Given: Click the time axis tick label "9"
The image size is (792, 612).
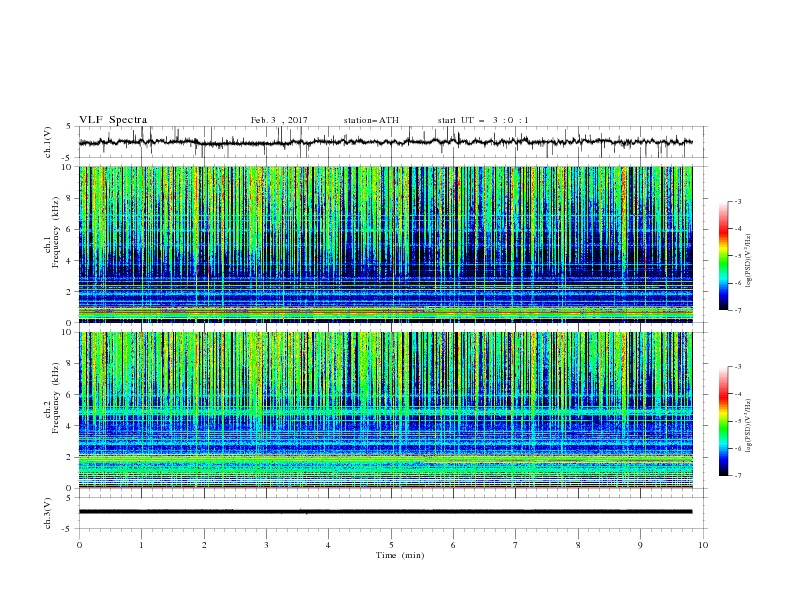Looking at the screenshot, I should point(640,545).
